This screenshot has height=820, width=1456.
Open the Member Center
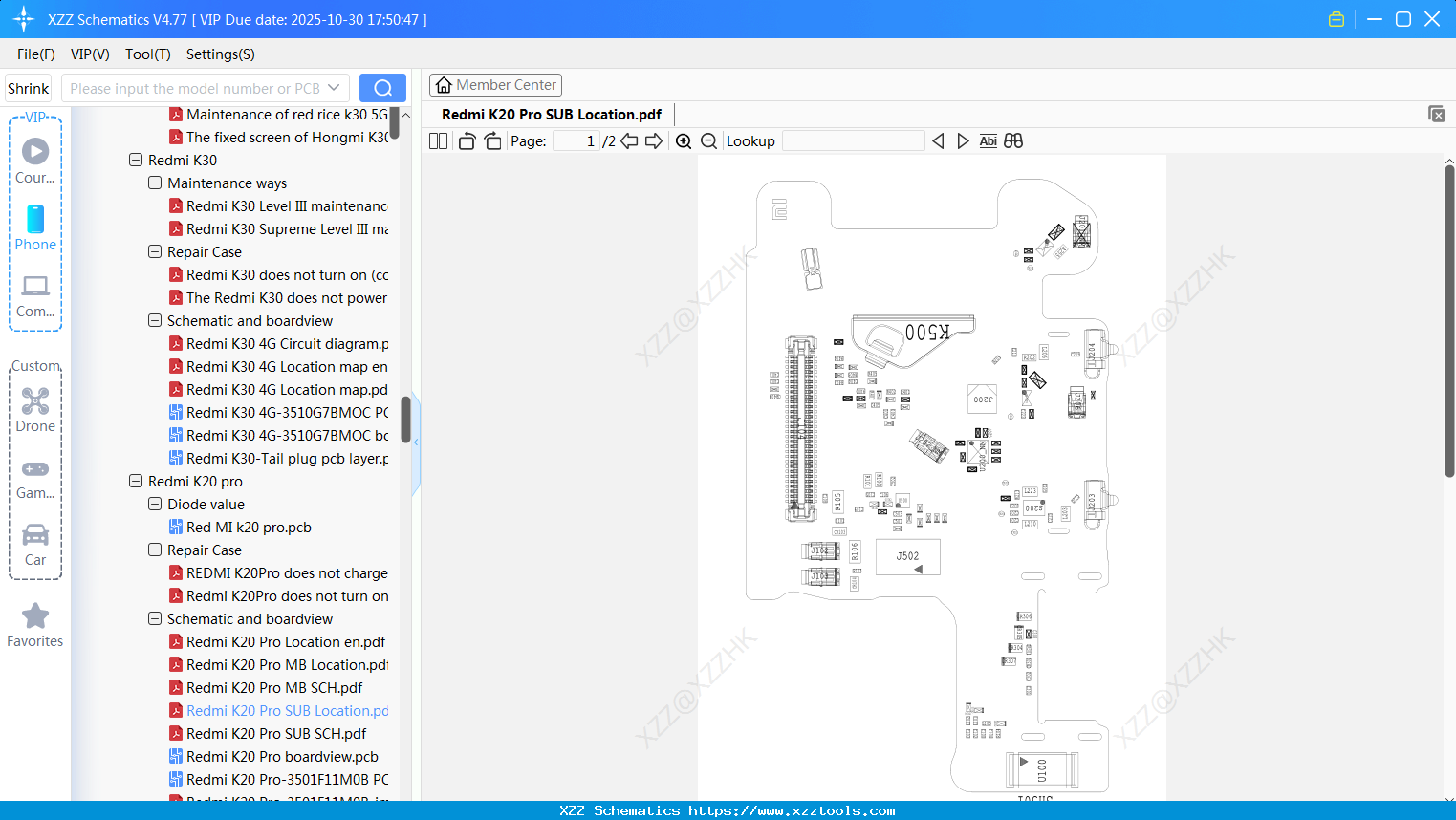(495, 85)
